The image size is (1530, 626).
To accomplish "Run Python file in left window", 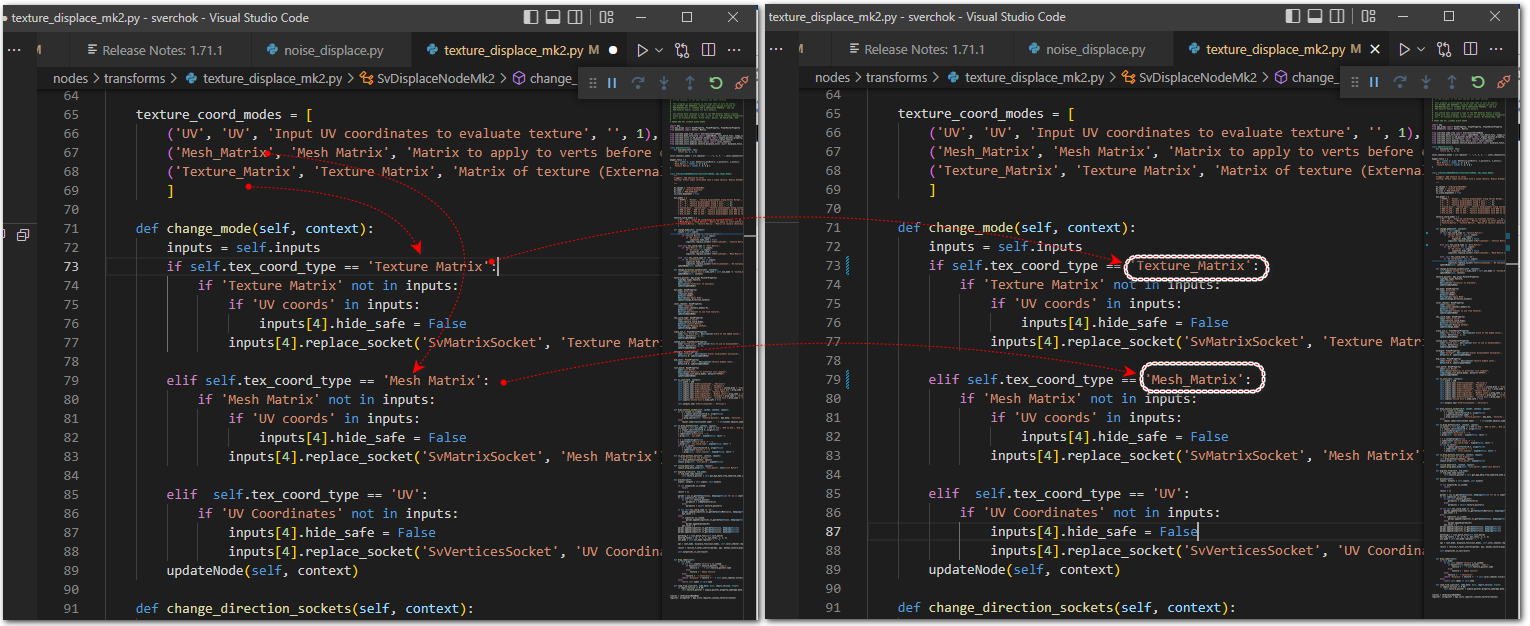I will pos(642,50).
